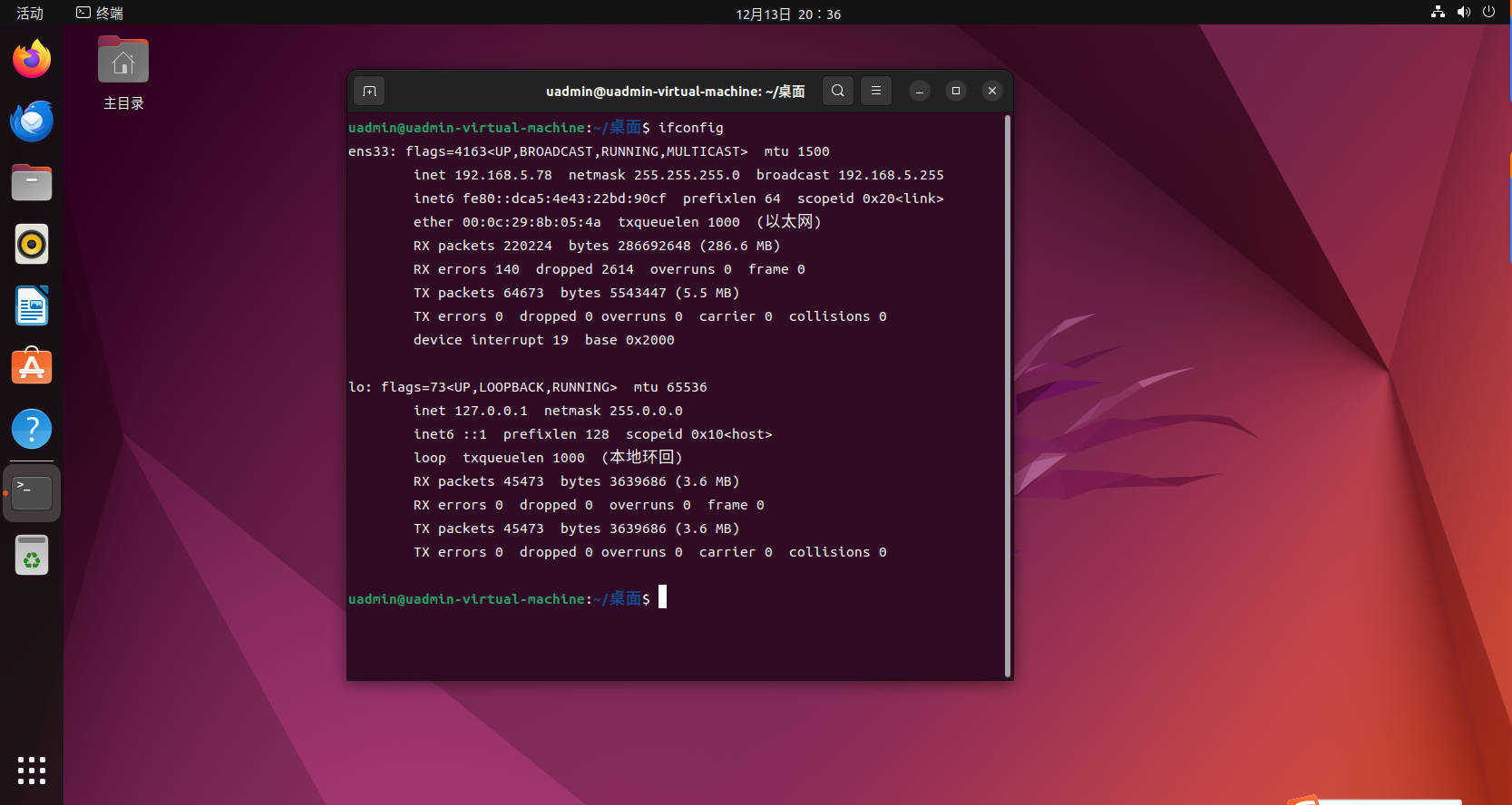Open the Files manager in dock
1512x805 pixels.
(32, 183)
